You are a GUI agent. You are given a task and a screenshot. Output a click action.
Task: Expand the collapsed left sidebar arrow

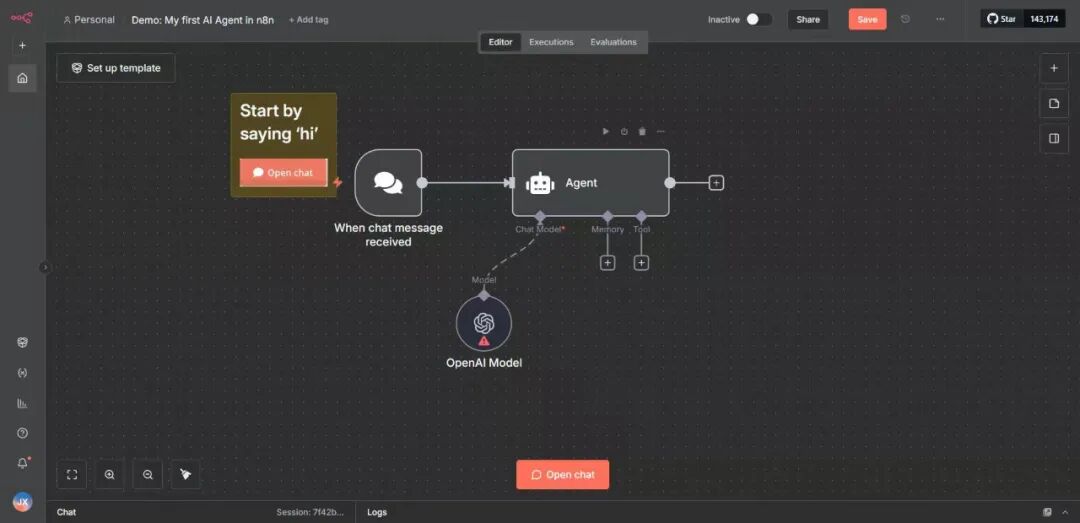pyautogui.click(x=44, y=267)
